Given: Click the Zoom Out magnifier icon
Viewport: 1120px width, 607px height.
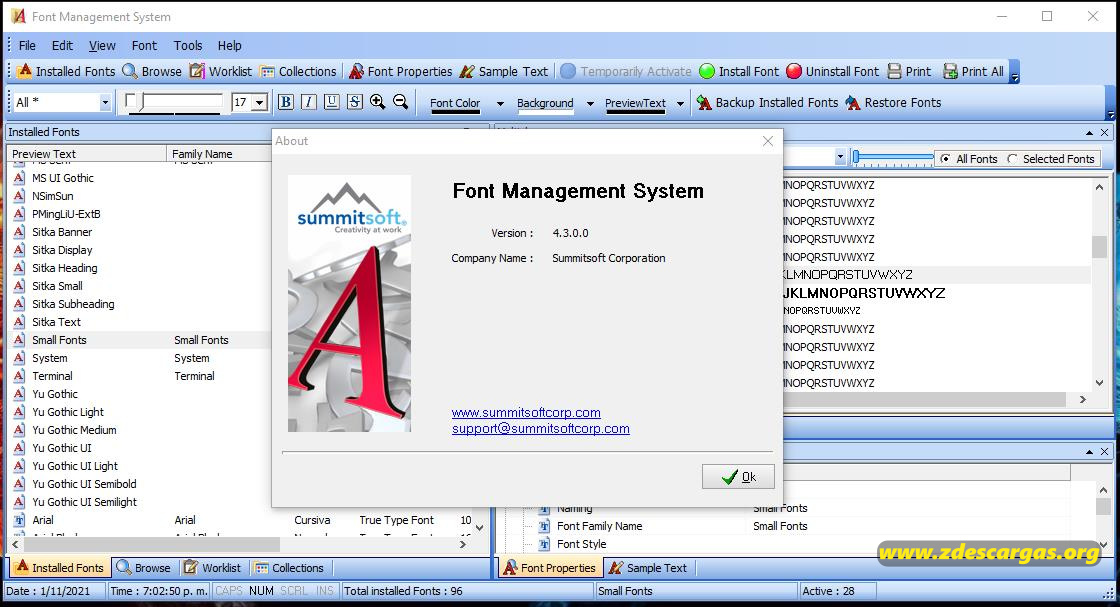Looking at the screenshot, I should (401, 102).
